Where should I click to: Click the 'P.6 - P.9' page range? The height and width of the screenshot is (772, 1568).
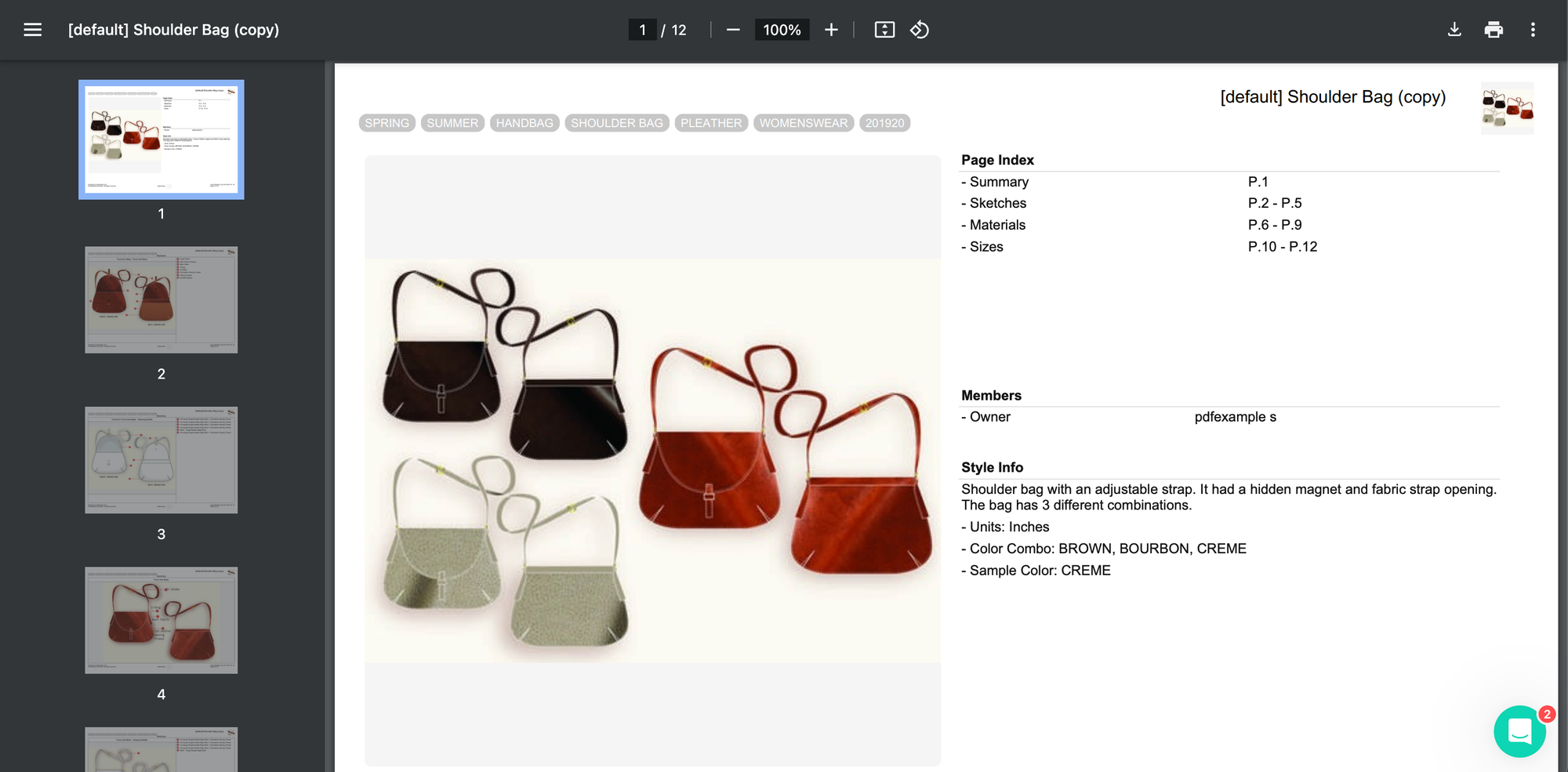[1275, 225]
